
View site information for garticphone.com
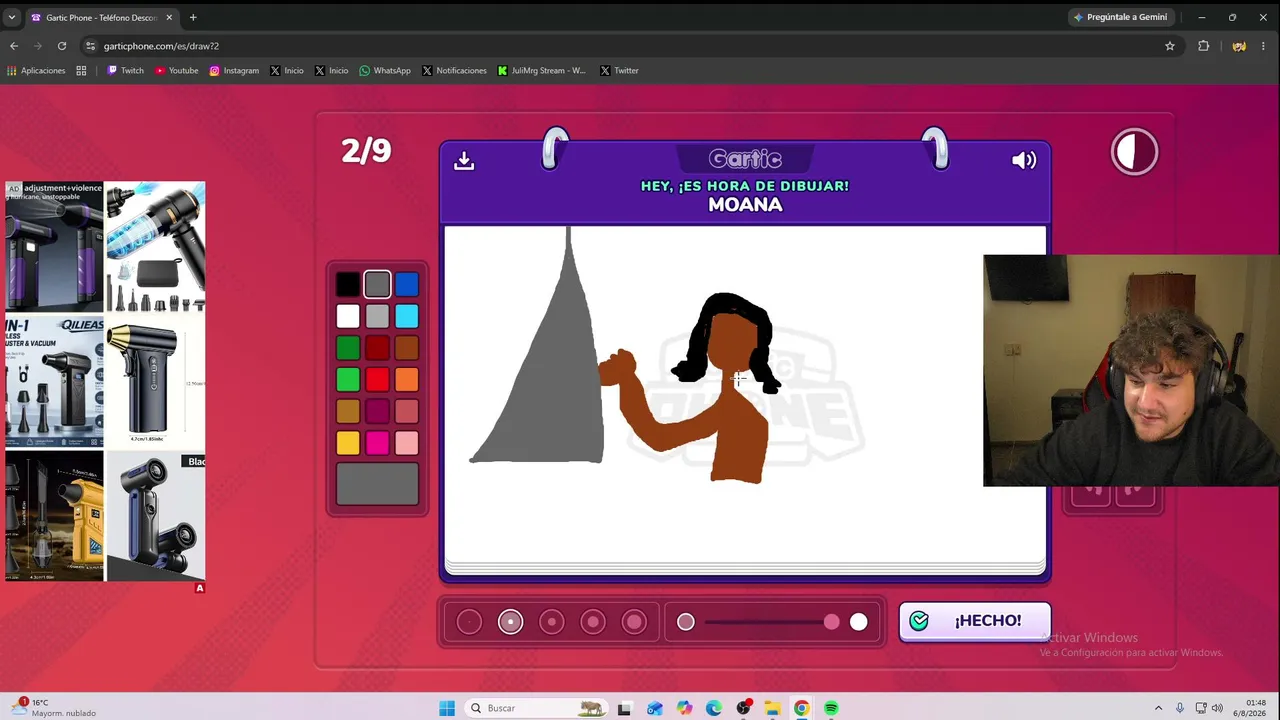[90, 46]
